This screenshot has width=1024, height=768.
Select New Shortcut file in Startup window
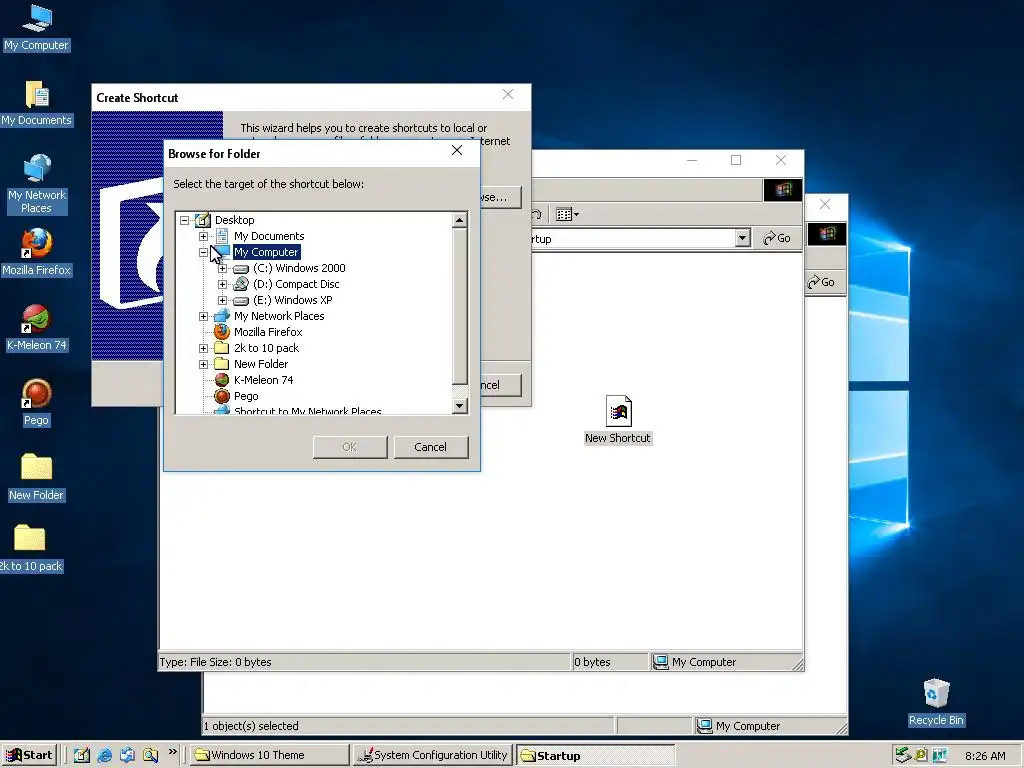point(618,420)
